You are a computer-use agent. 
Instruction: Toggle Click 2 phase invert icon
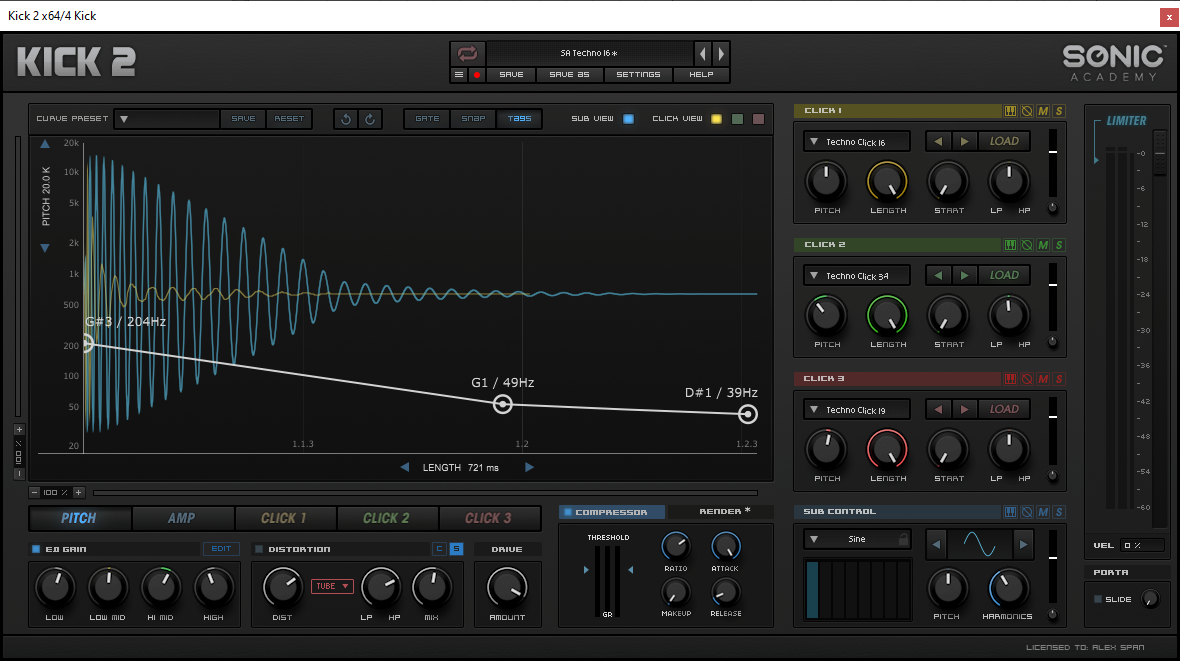pyautogui.click(x=1027, y=245)
